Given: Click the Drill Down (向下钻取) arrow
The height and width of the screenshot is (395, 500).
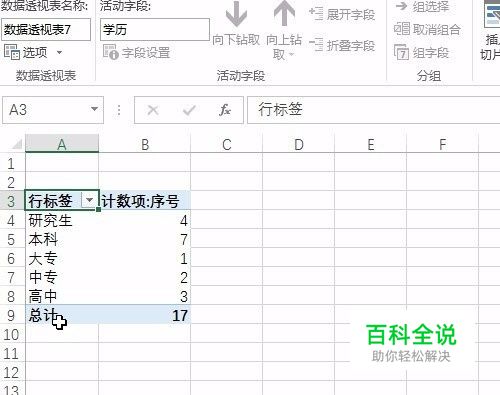Looking at the screenshot, I should tap(236, 23).
